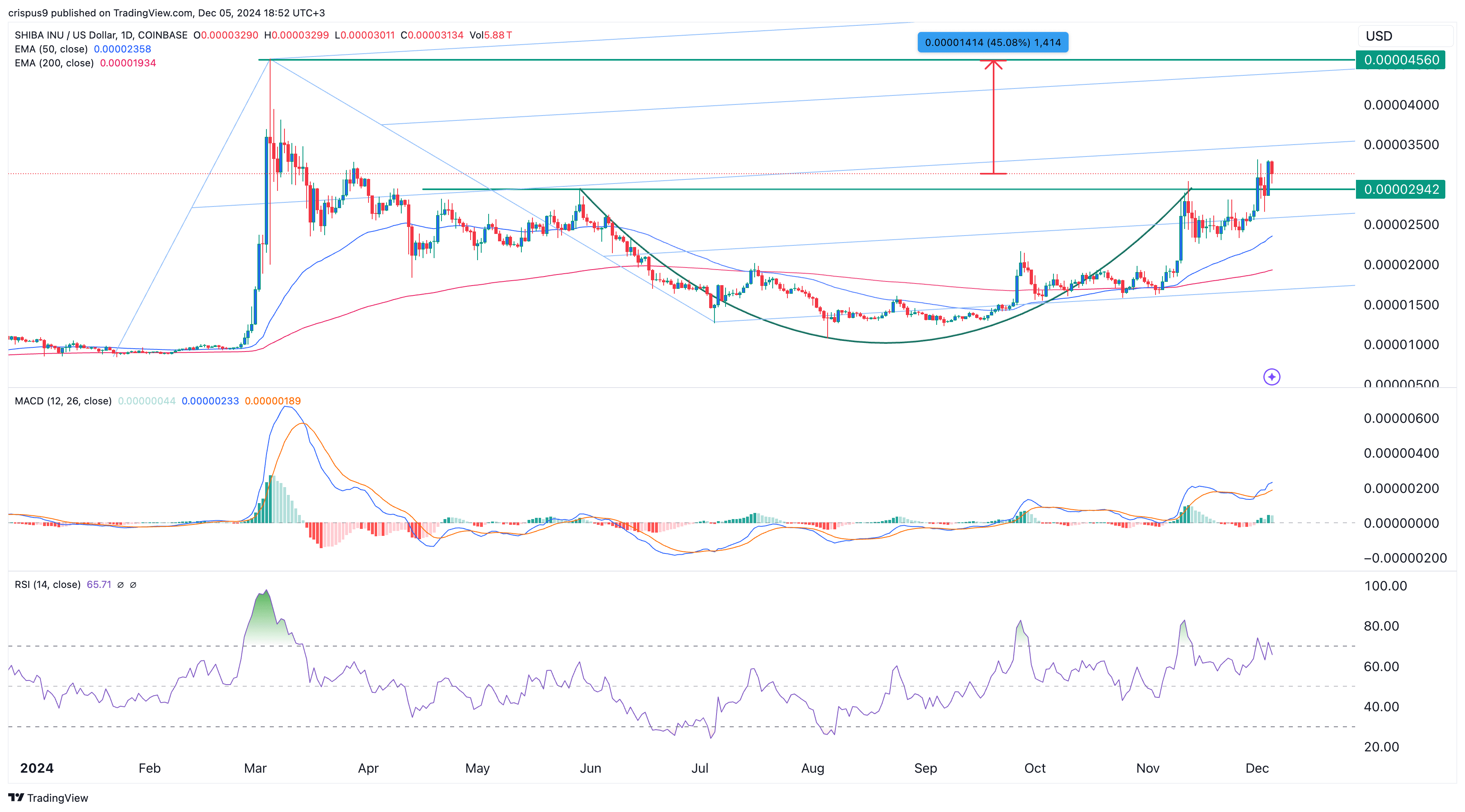Click the RSI value 65.71

click(x=99, y=585)
